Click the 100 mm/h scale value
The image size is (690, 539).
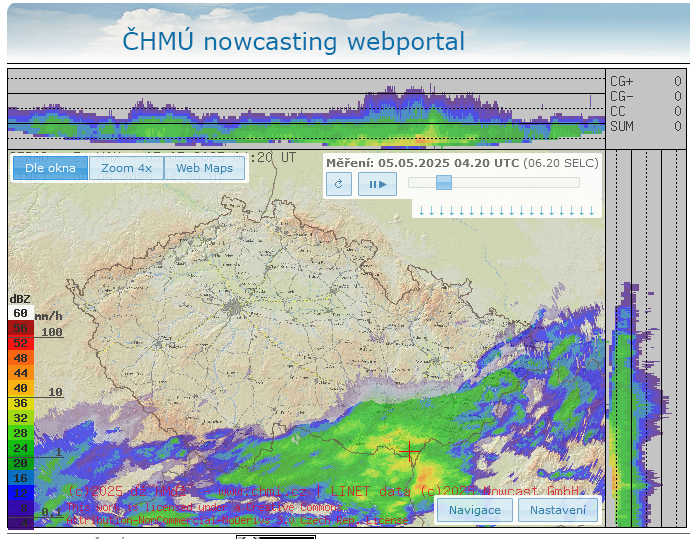click(x=52, y=332)
